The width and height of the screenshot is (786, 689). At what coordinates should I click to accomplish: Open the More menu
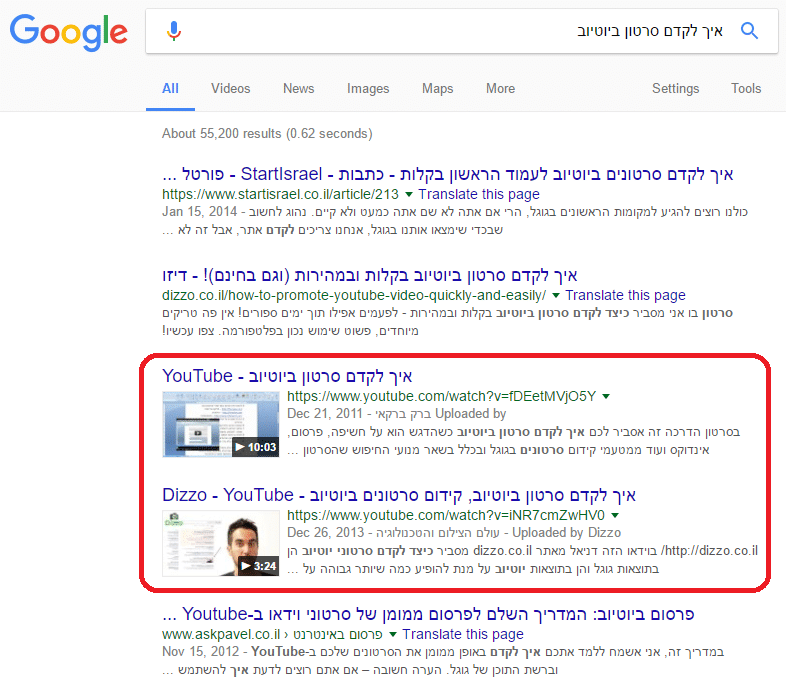point(500,89)
